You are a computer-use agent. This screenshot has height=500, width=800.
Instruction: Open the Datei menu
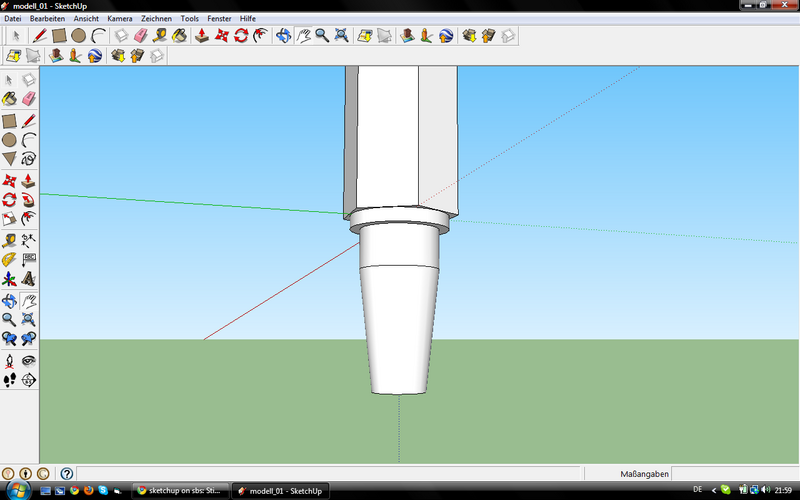coord(13,18)
